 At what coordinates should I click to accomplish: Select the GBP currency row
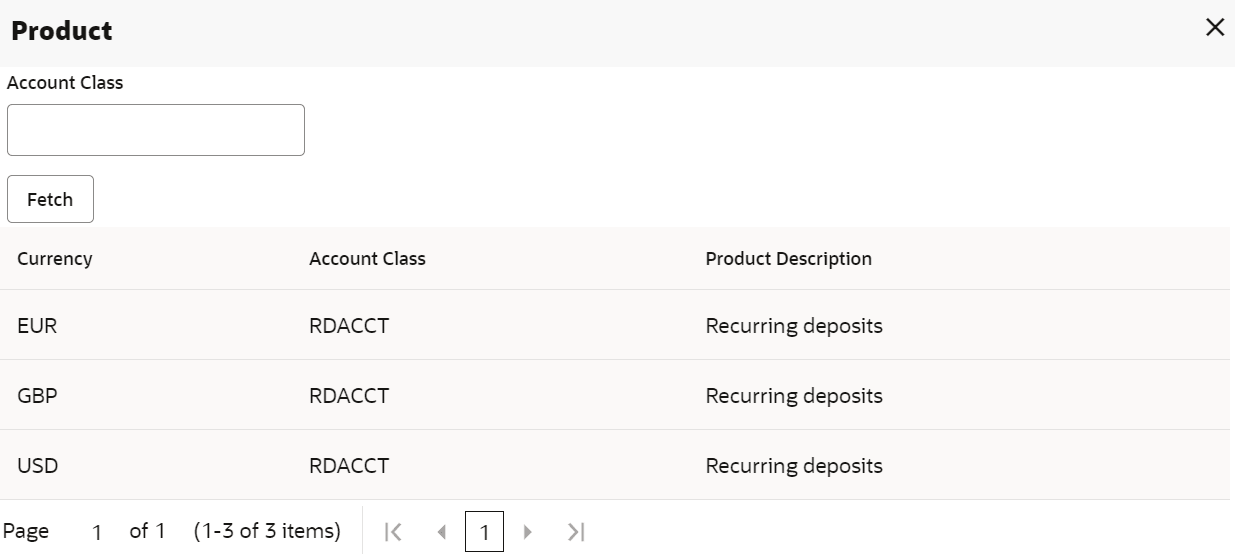pos(37,396)
